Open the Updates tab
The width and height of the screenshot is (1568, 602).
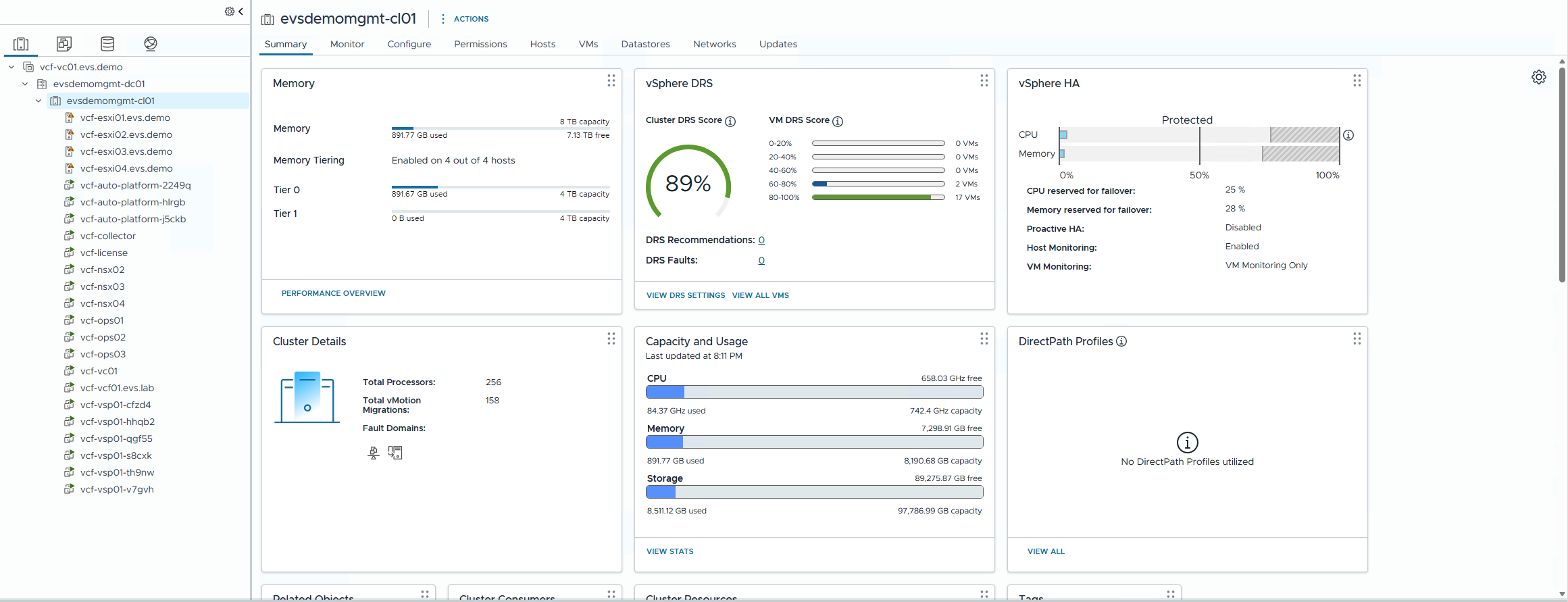[x=778, y=44]
